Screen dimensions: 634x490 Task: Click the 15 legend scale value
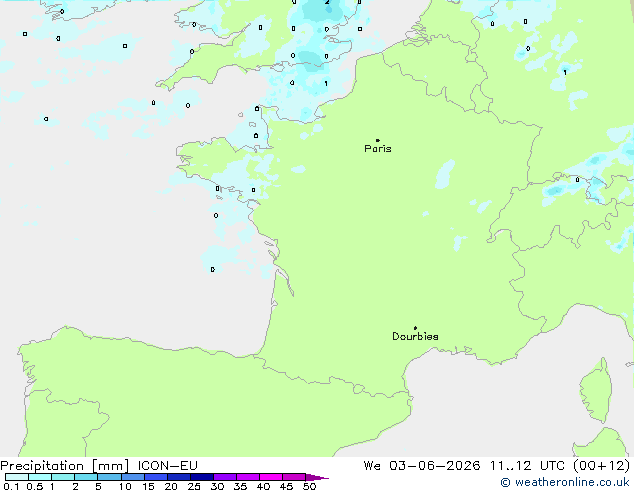tap(148, 486)
